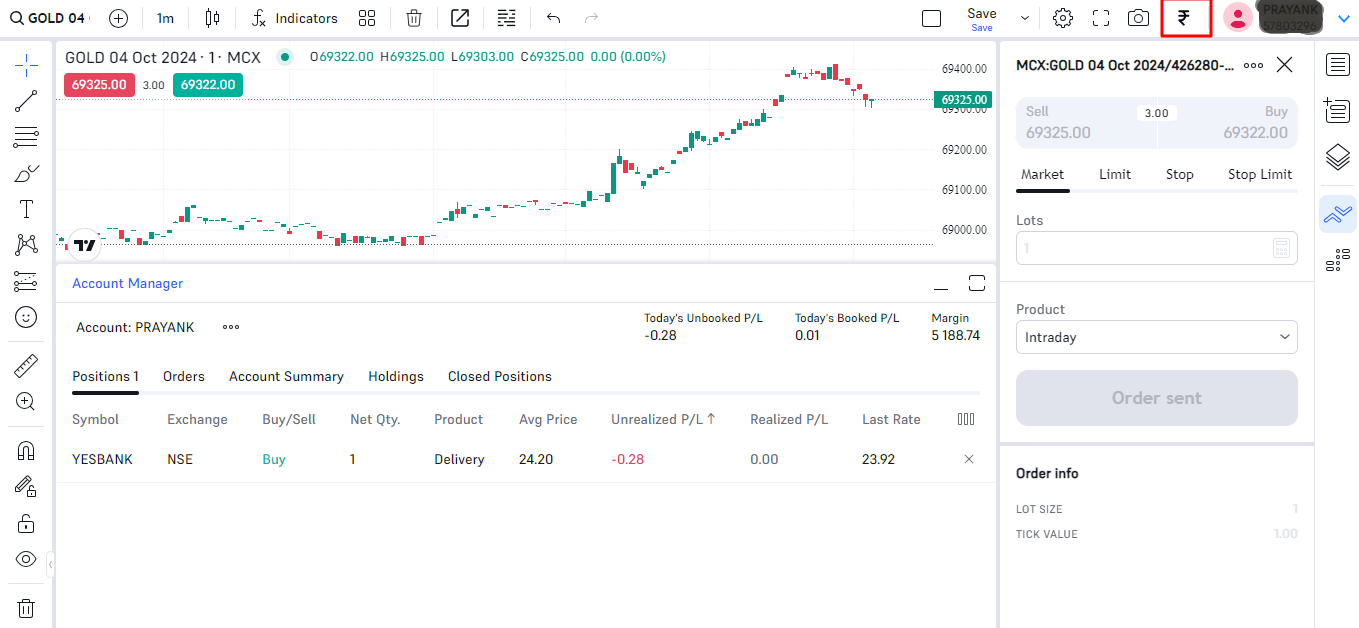
Task: Open the emoji icons tool
Action: [26, 317]
